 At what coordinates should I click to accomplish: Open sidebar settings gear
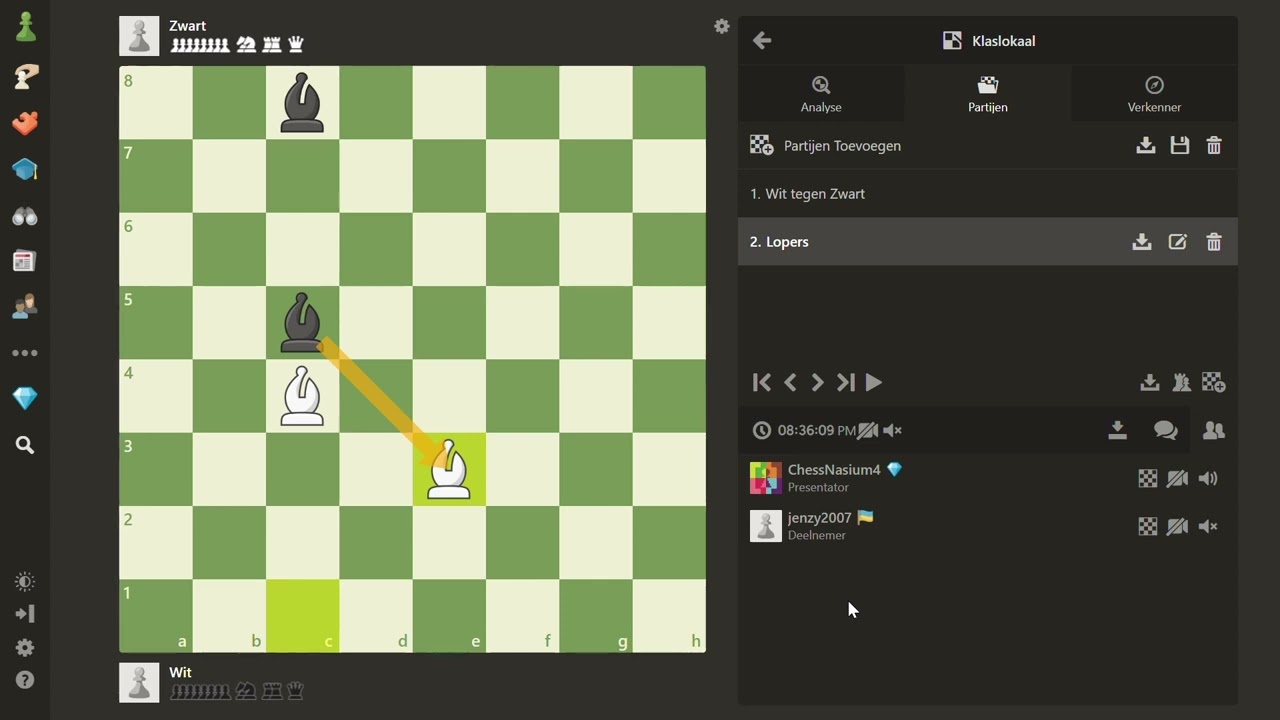click(25, 648)
